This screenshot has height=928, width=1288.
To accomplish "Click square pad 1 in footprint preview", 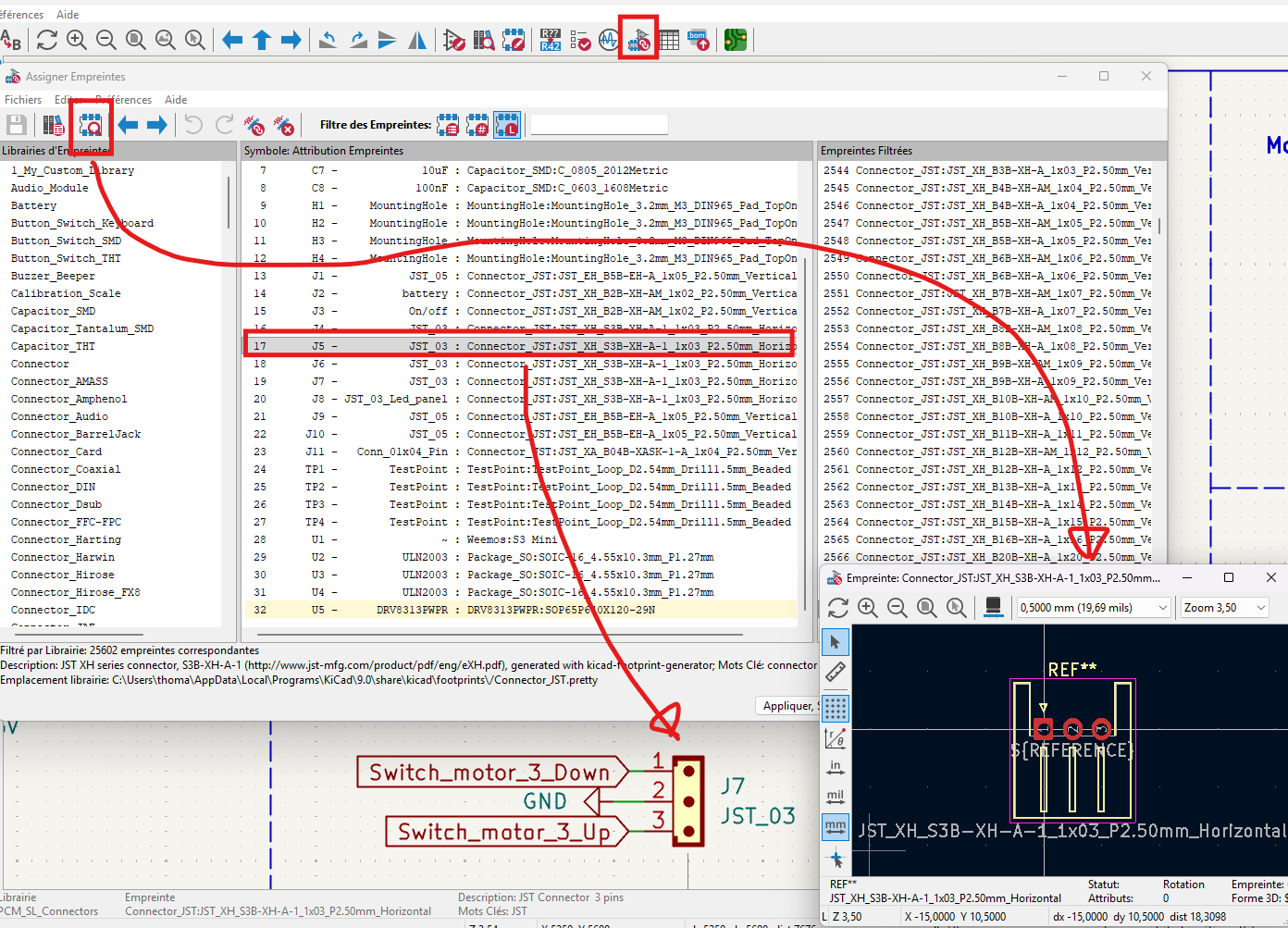I will [x=1044, y=728].
